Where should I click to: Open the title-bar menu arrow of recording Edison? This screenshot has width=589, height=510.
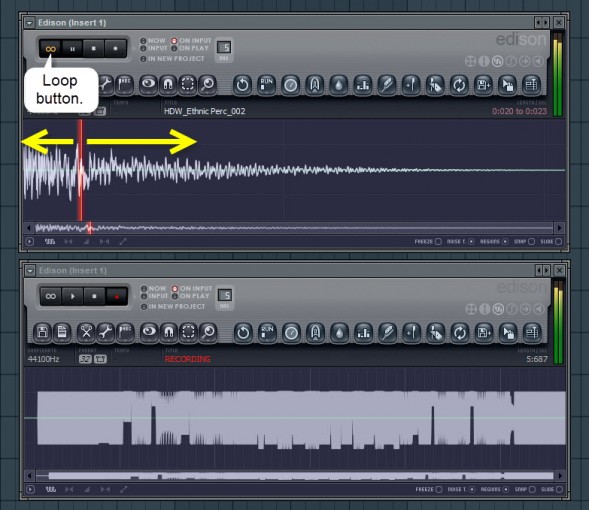point(30,270)
